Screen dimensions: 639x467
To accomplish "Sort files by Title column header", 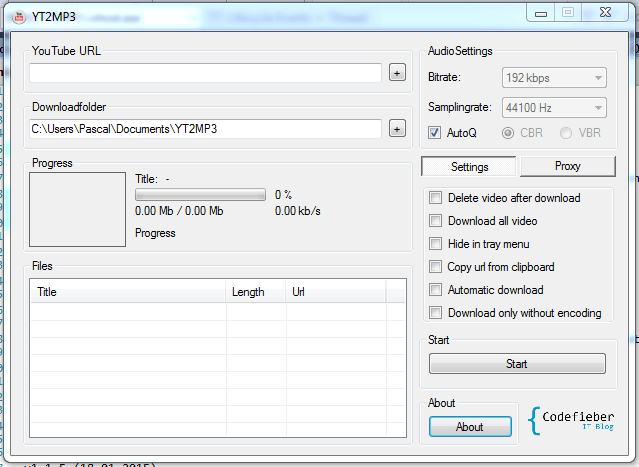I will [128, 292].
